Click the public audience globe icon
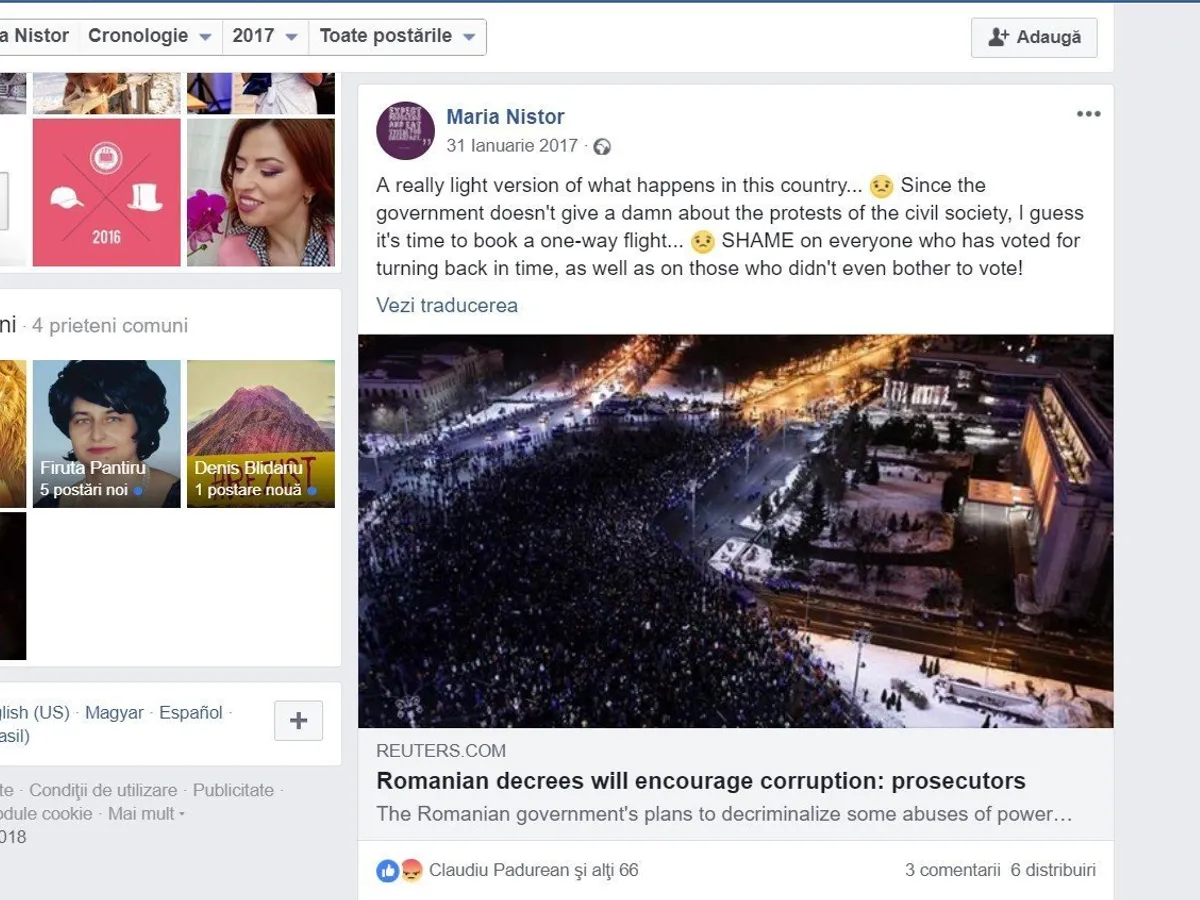Viewport: 1200px width, 900px height. point(602,147)
